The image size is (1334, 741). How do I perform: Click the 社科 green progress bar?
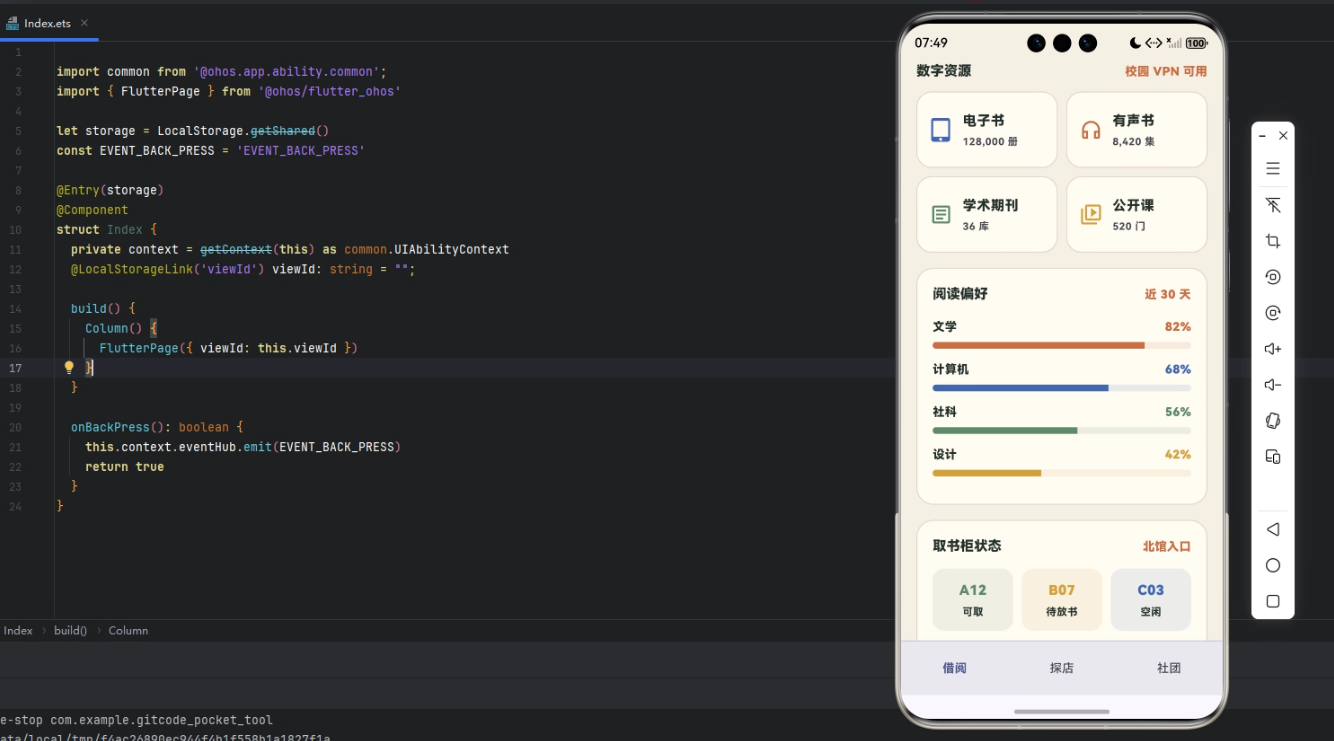point(1062,431)
